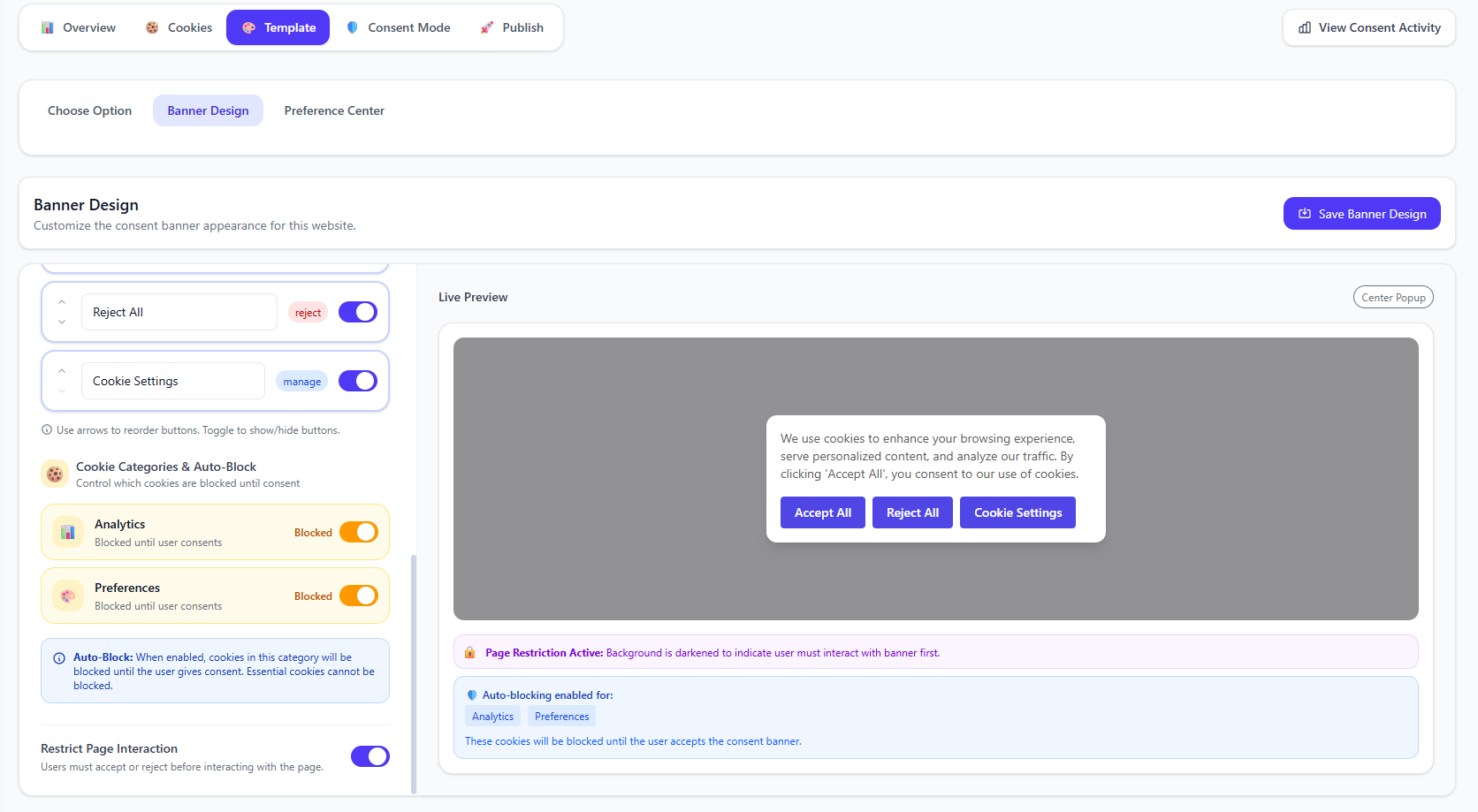
Task: Click the Publish rocket icon
Action: (x=486, y=28)
